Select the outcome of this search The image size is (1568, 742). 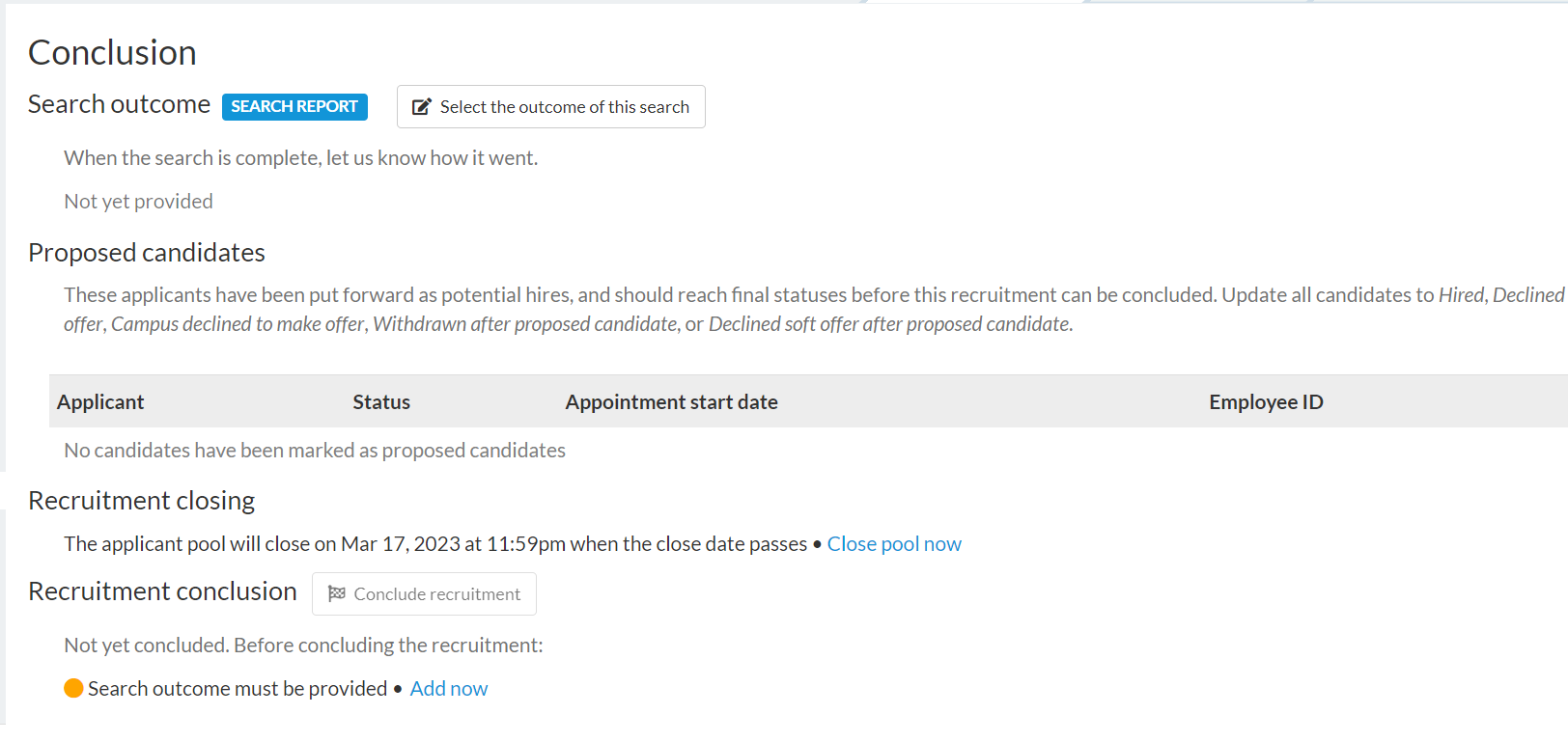point(551,106)
